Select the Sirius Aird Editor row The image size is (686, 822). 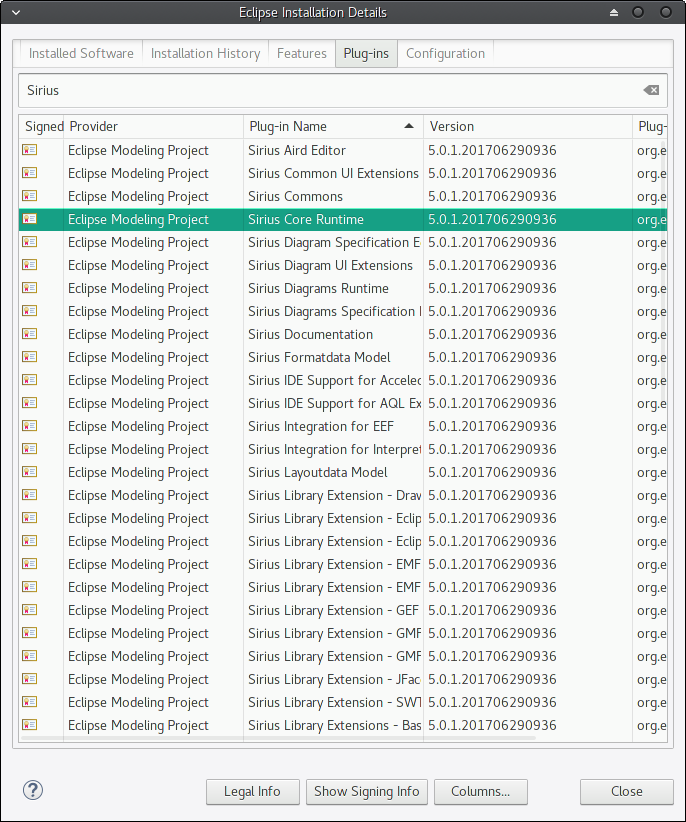point(343,150)
